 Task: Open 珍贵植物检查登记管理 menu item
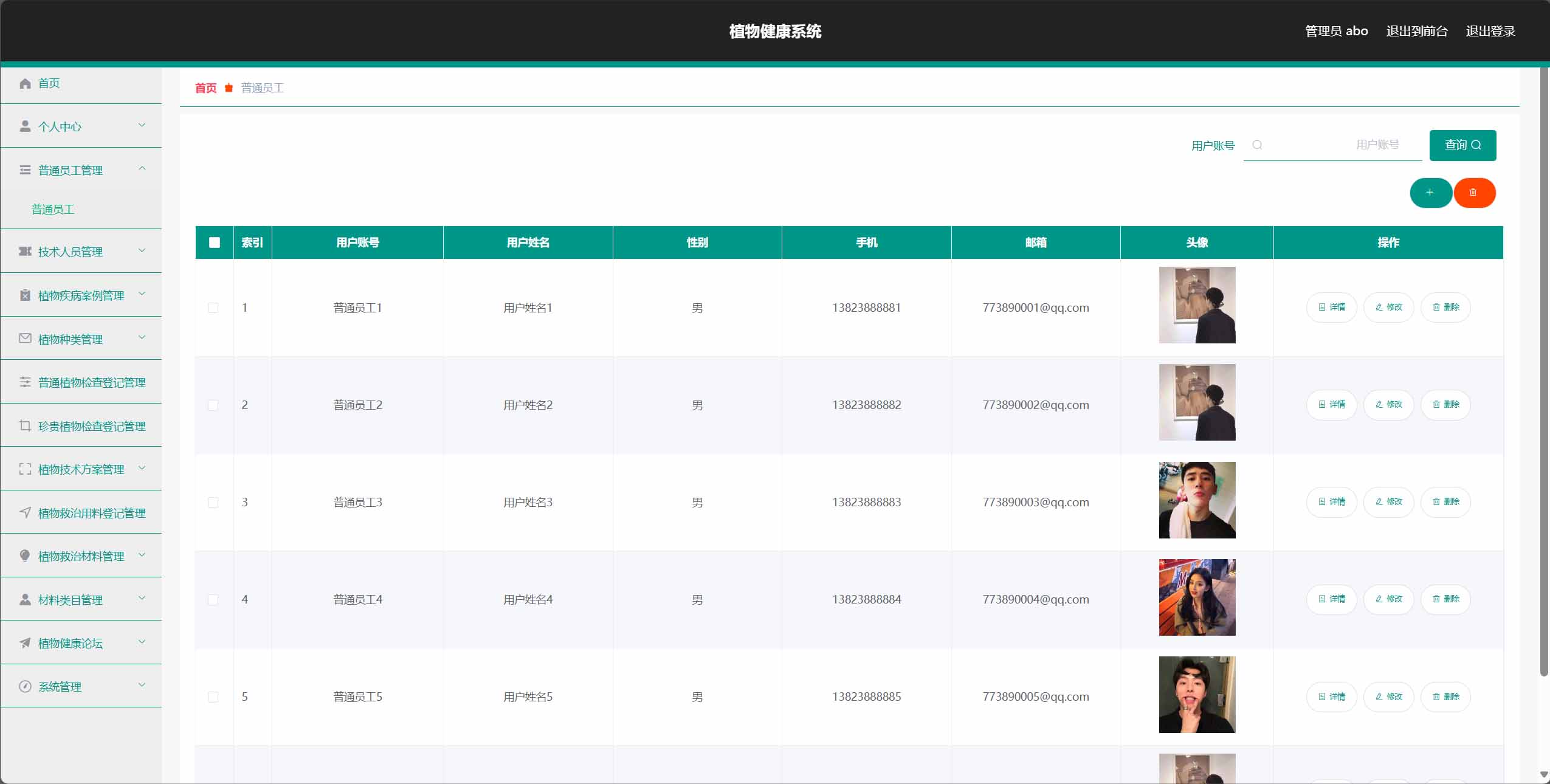81,426
